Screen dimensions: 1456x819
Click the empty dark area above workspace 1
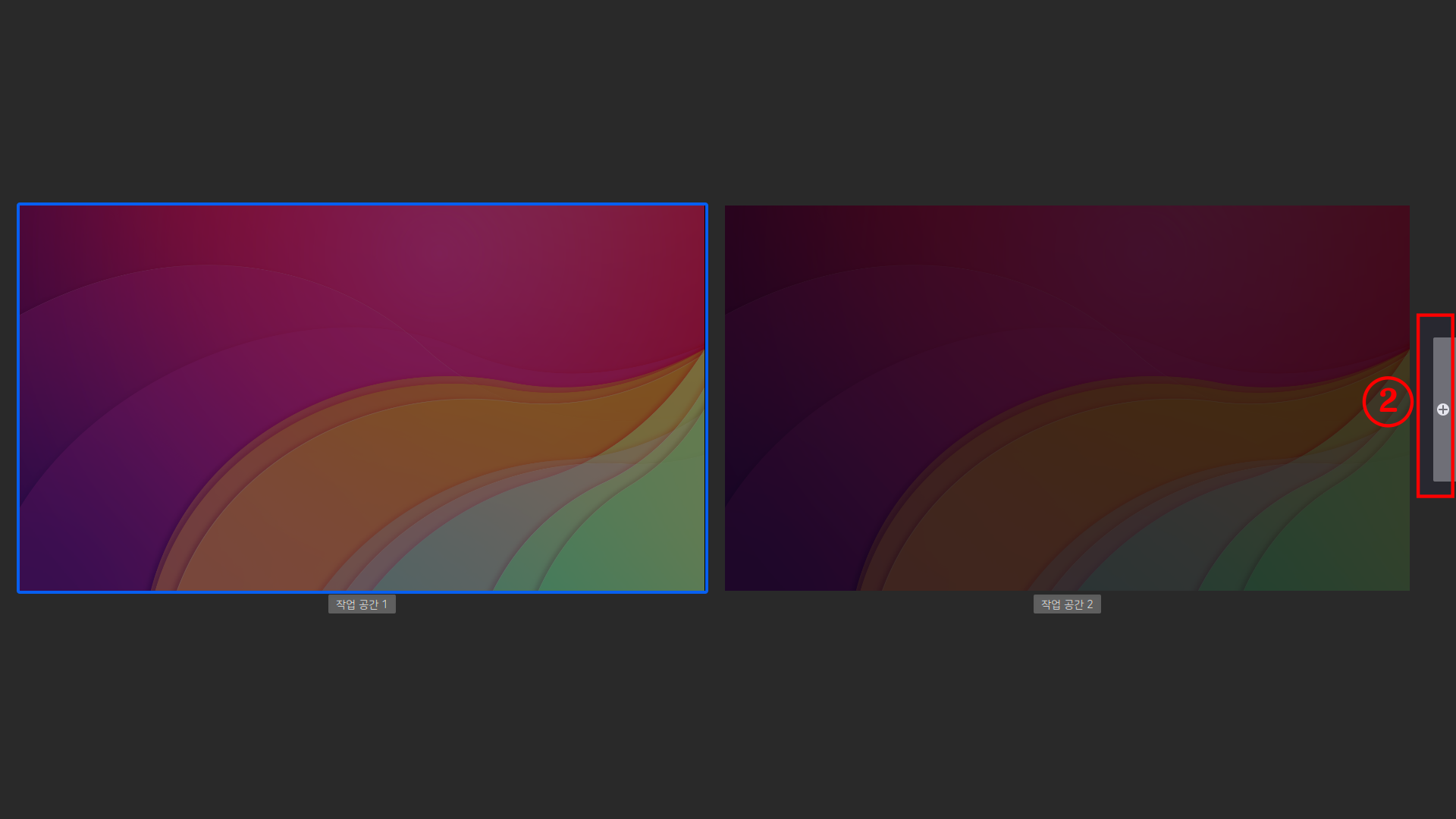[x=362, y=99]
